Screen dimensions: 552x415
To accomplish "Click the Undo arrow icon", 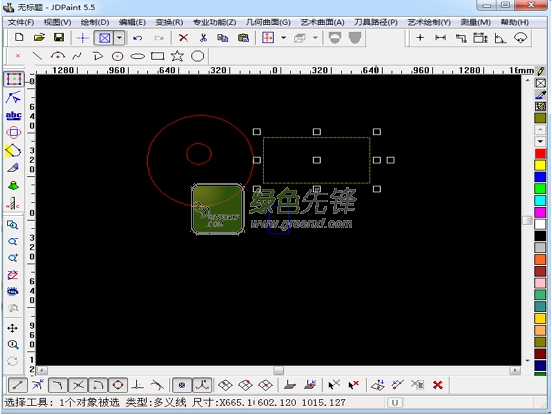I will 138,38.
